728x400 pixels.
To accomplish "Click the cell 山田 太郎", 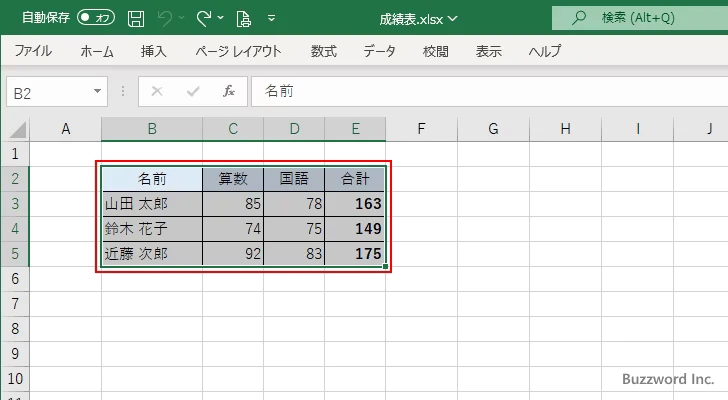I will 152,204.
